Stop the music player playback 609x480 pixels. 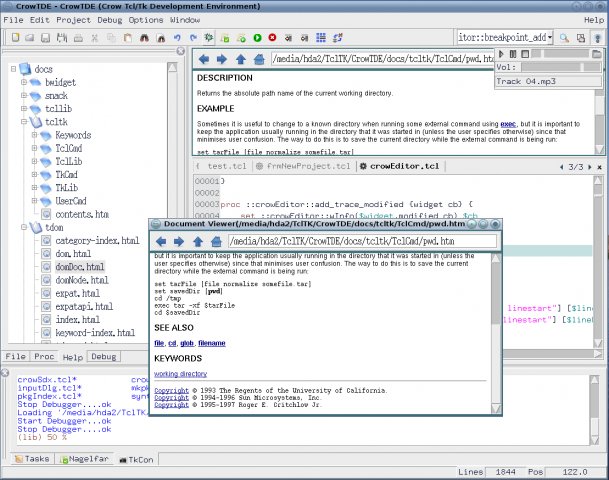point(525,54)
